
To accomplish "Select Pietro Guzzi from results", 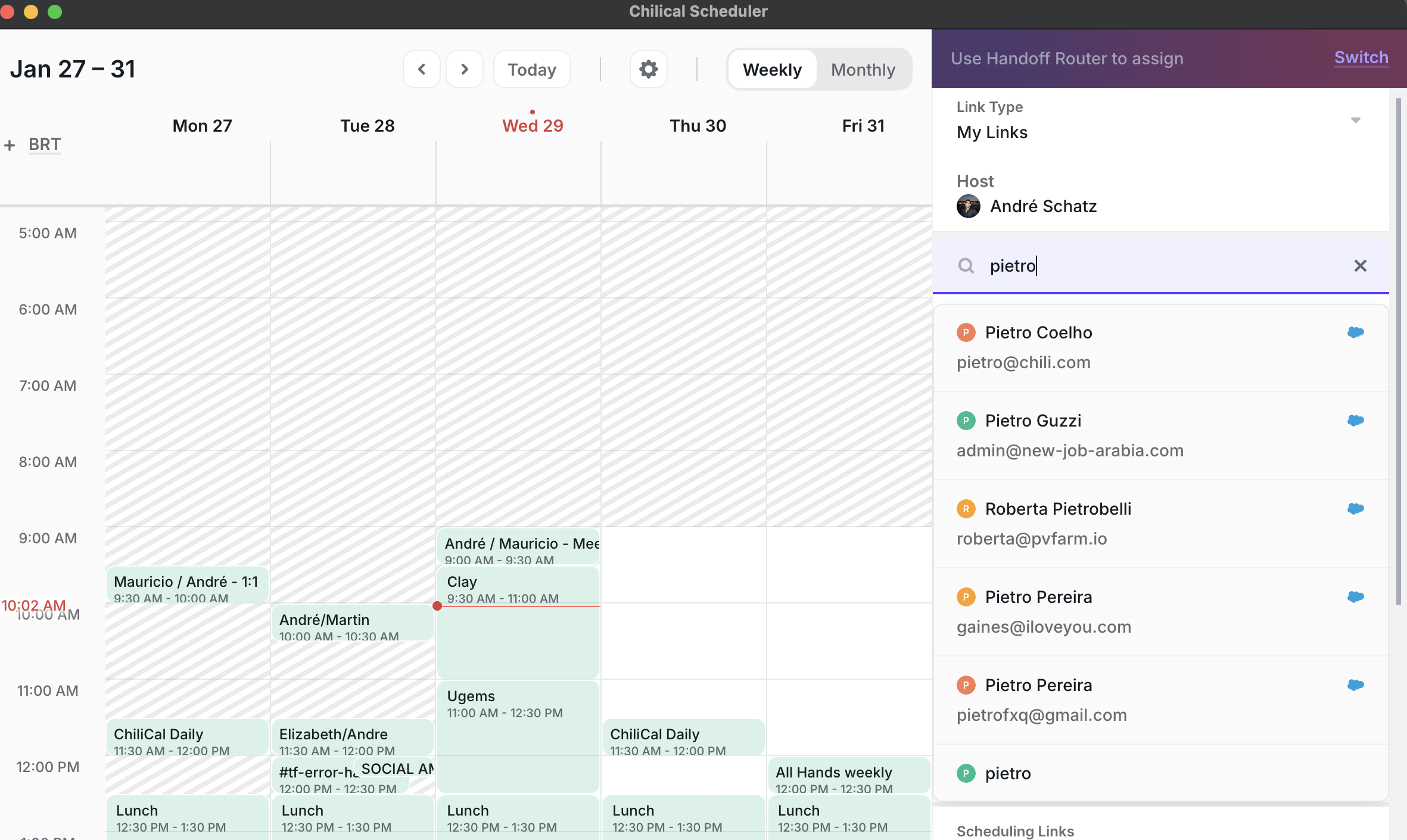I will pyautogui.click(x=1160, y=435).
